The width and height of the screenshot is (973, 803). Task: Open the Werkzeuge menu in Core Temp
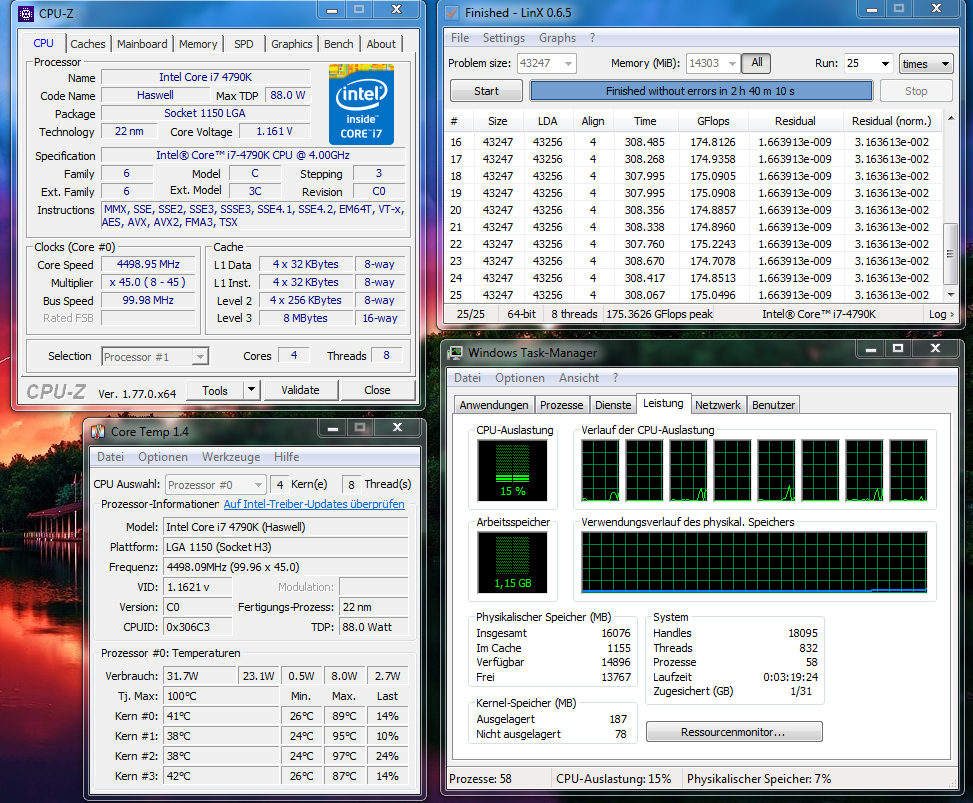(x=231, y=457)
